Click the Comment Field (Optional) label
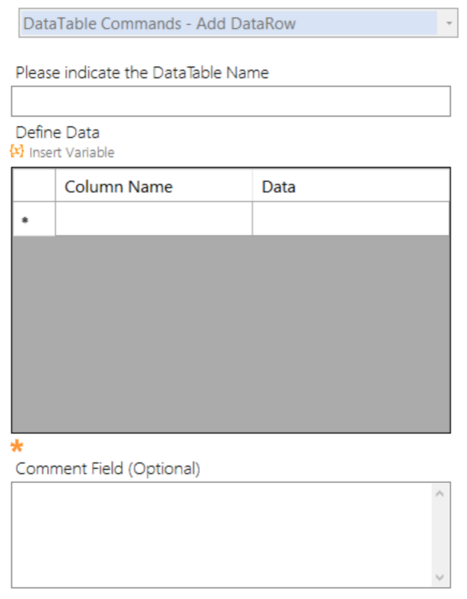 click(x=108, y=469)
